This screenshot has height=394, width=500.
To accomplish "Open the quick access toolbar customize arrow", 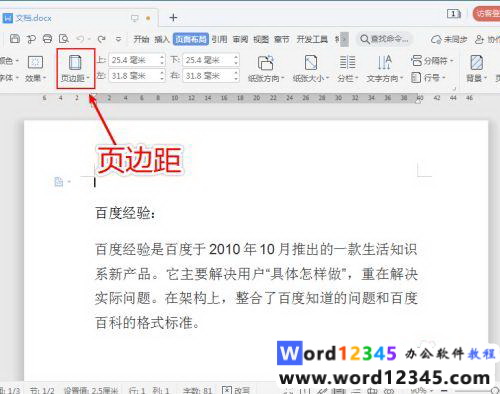I will pyautogui.click(x=118, y=39).
